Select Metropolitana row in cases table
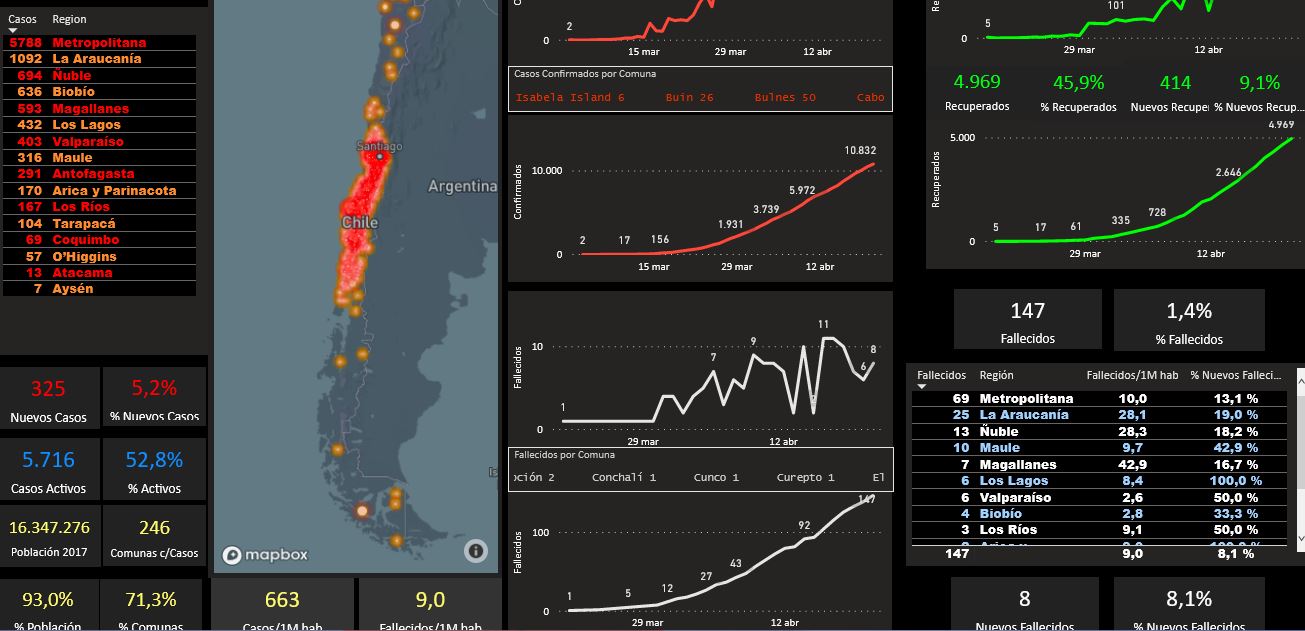The image size is (1305, 631). (98, 43)
